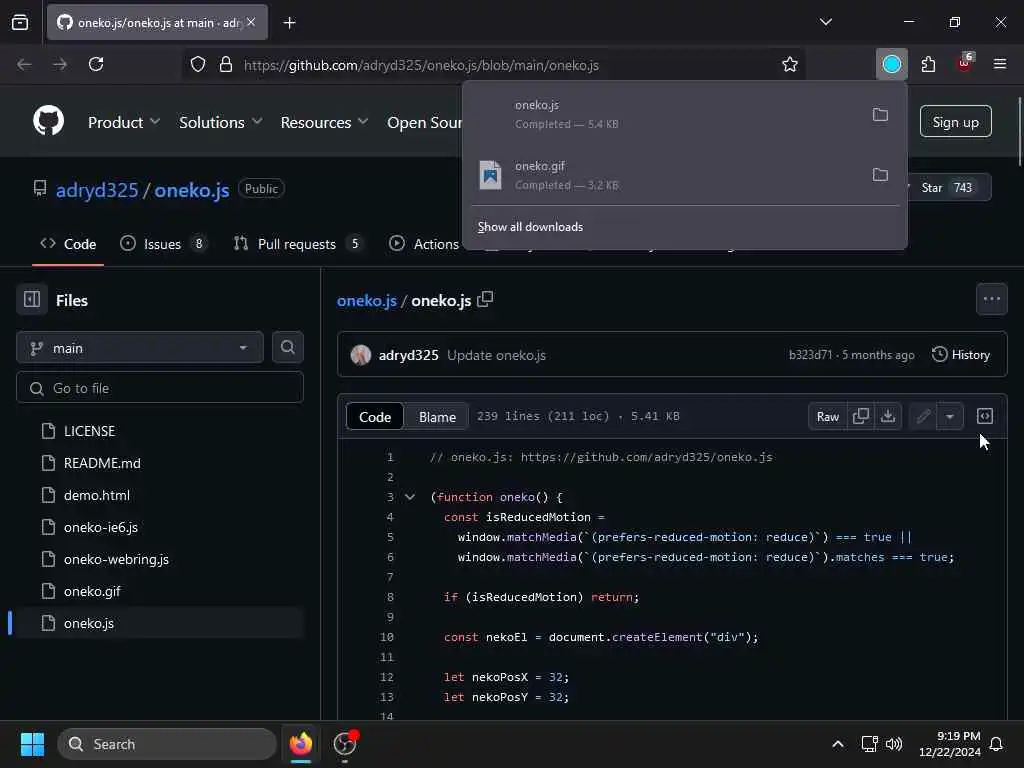This screenshot has width=1024, height=768.
Task: Open containing folder for oneko.js download
Action: (x=880, y=115)
